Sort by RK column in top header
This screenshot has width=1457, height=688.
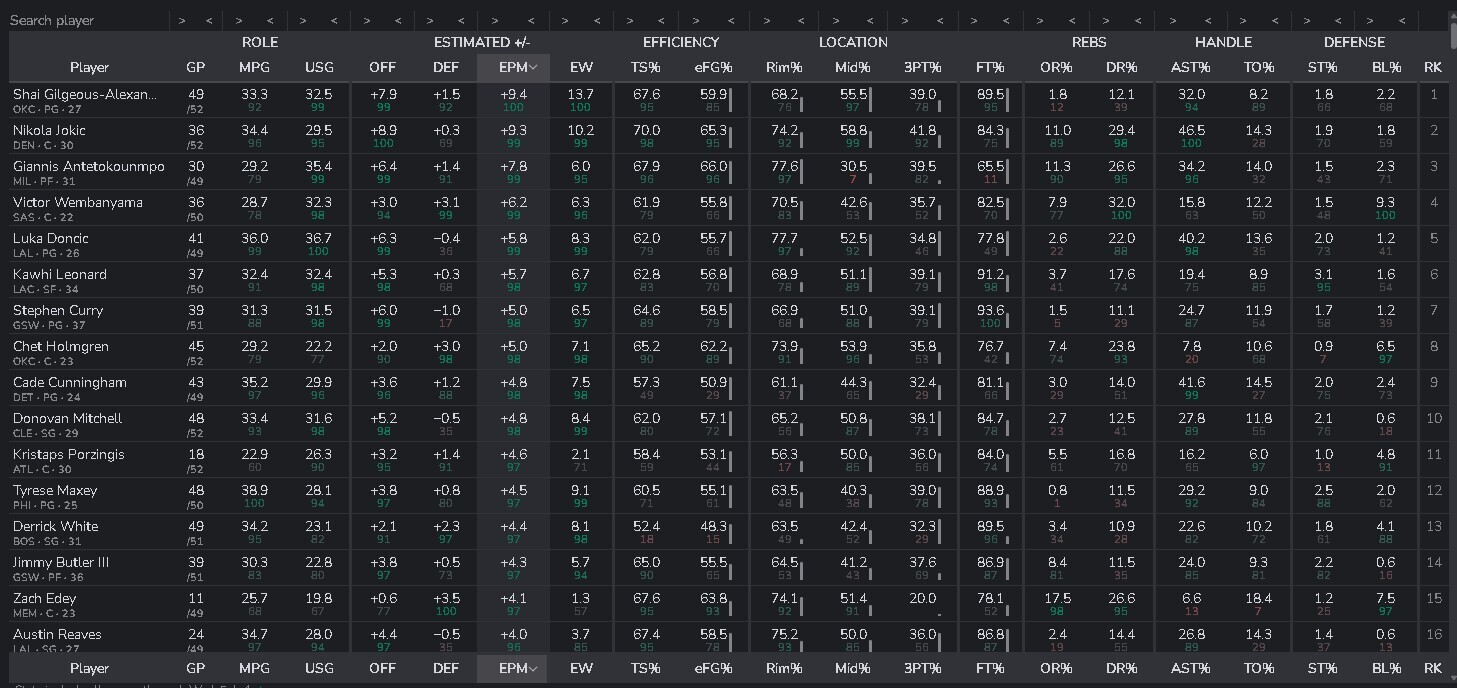tap(1432, 67)
